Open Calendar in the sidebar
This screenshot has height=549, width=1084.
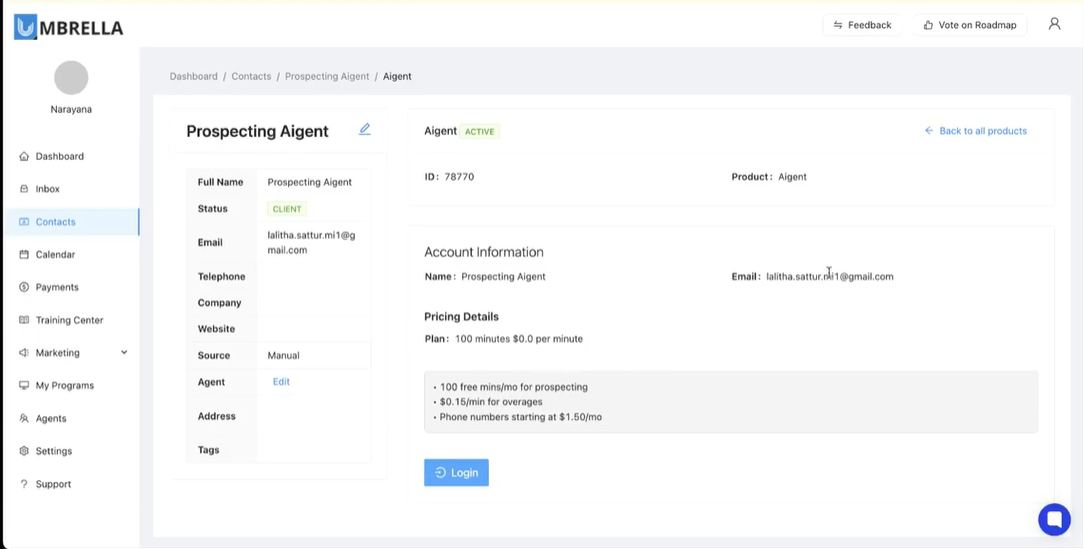[55, 254]
